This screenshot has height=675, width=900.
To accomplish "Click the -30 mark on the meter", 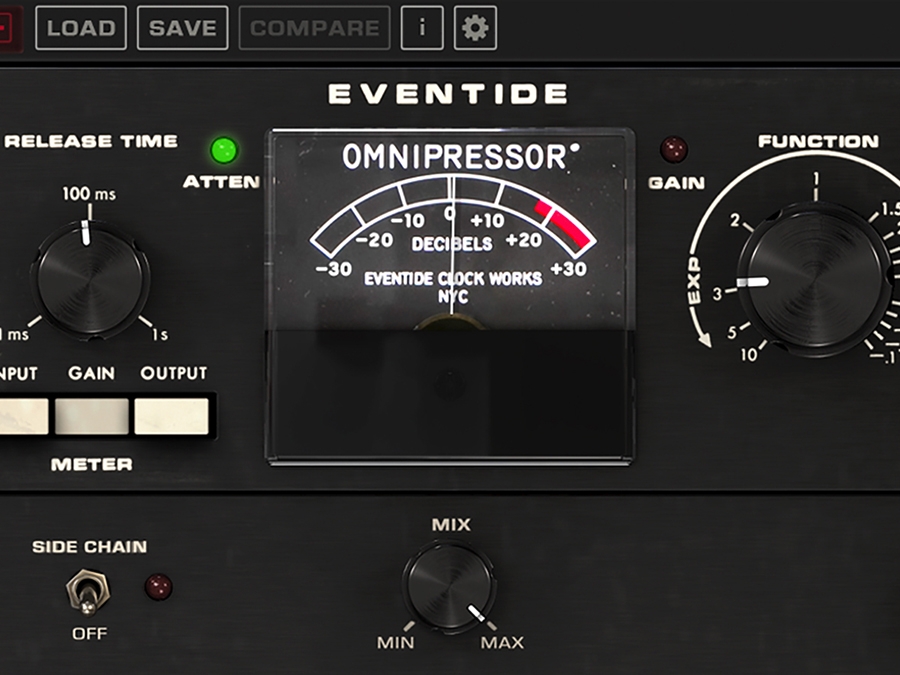I will tap(333, 268).
